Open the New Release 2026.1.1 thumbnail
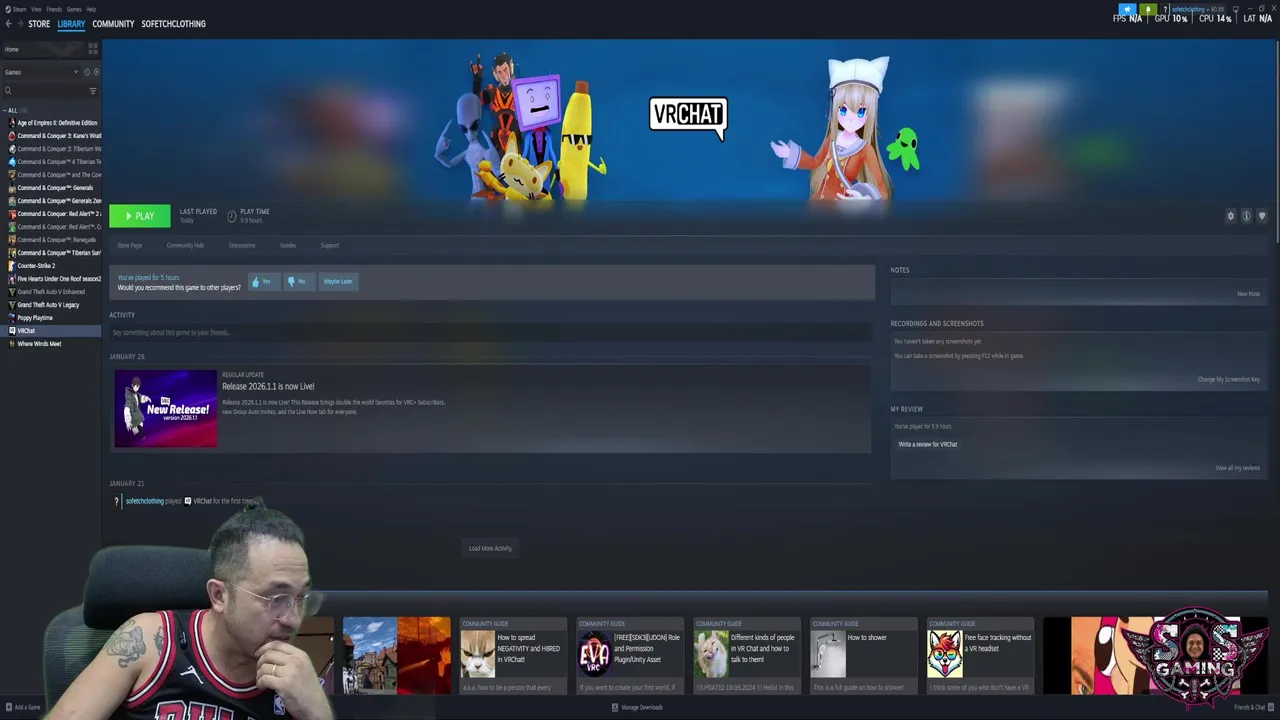 [x=165, y=408]
